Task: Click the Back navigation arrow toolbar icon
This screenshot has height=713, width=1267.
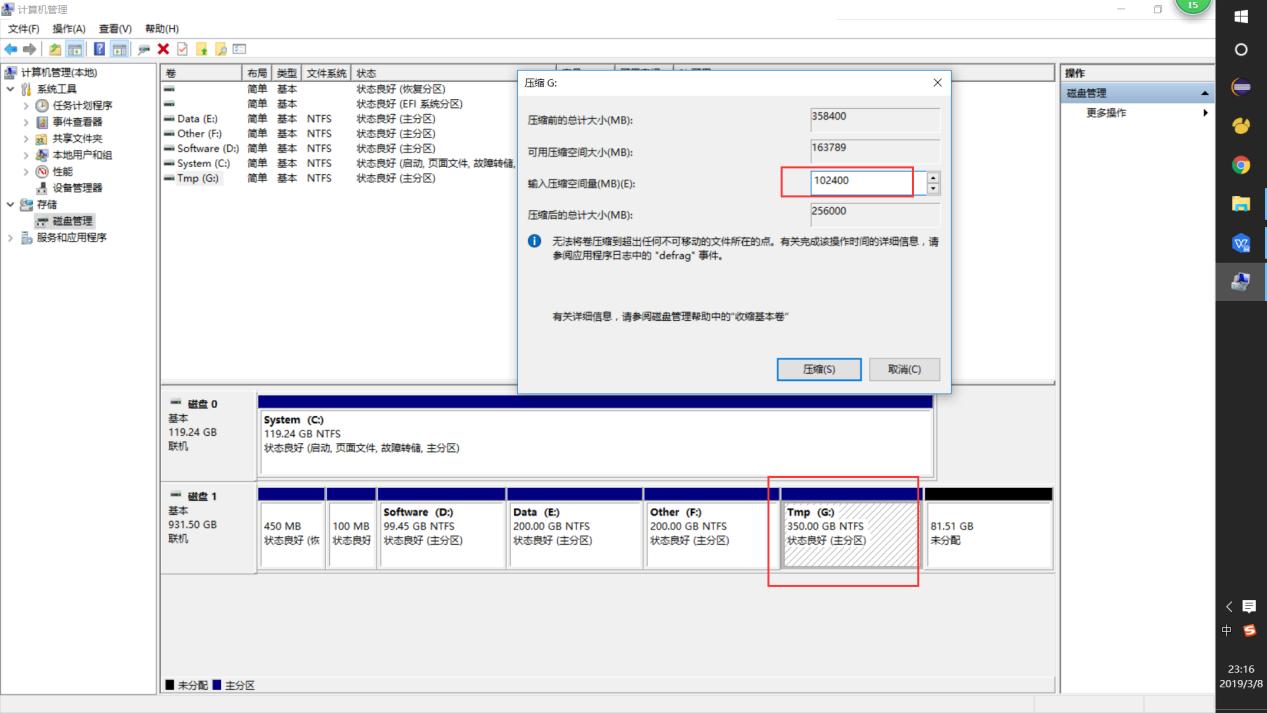Action: point(10,47)
